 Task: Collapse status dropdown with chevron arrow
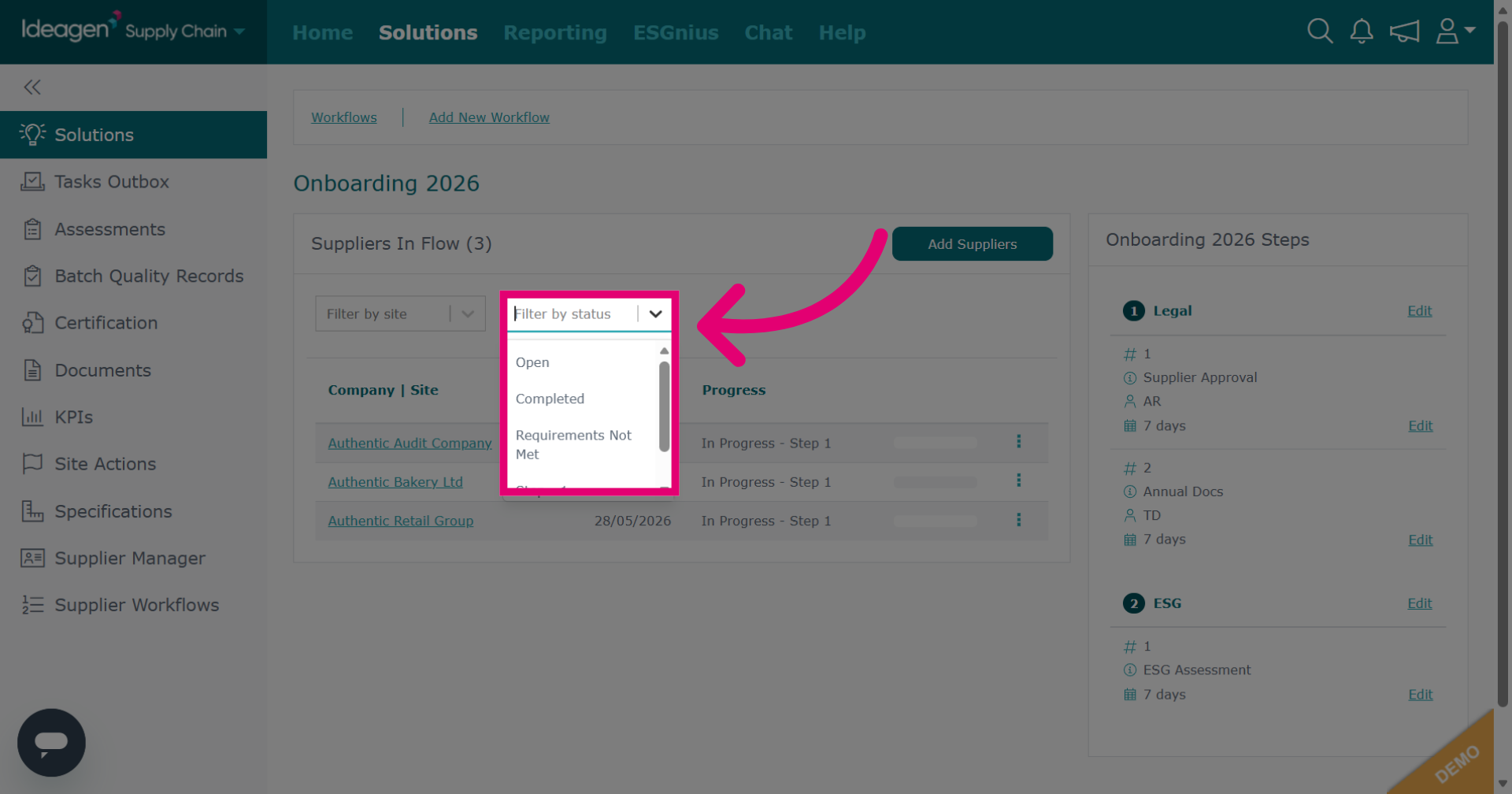pos(655,314)
